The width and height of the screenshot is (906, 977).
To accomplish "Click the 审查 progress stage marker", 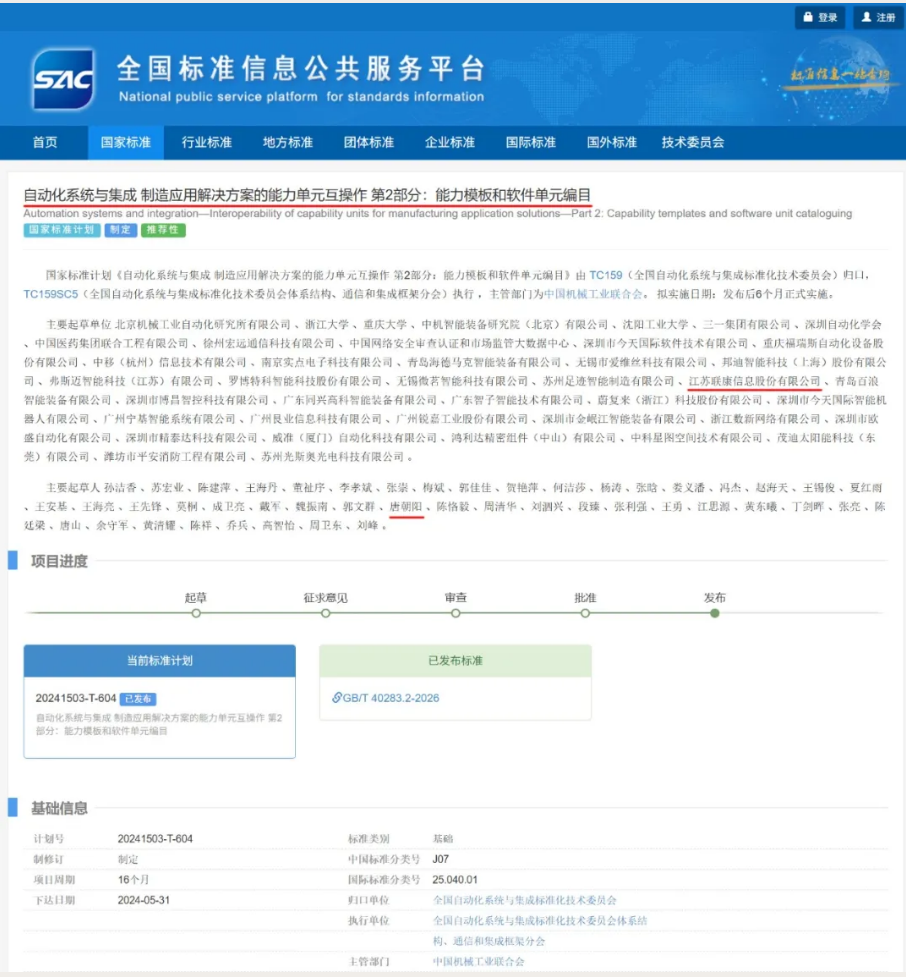I will coord(456,613).
